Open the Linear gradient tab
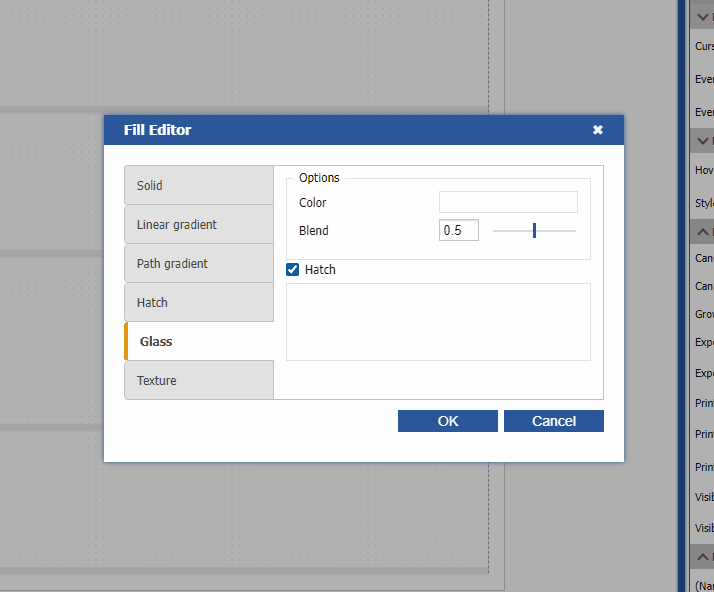This screenshot has width=714, height=592. (198, 224)
